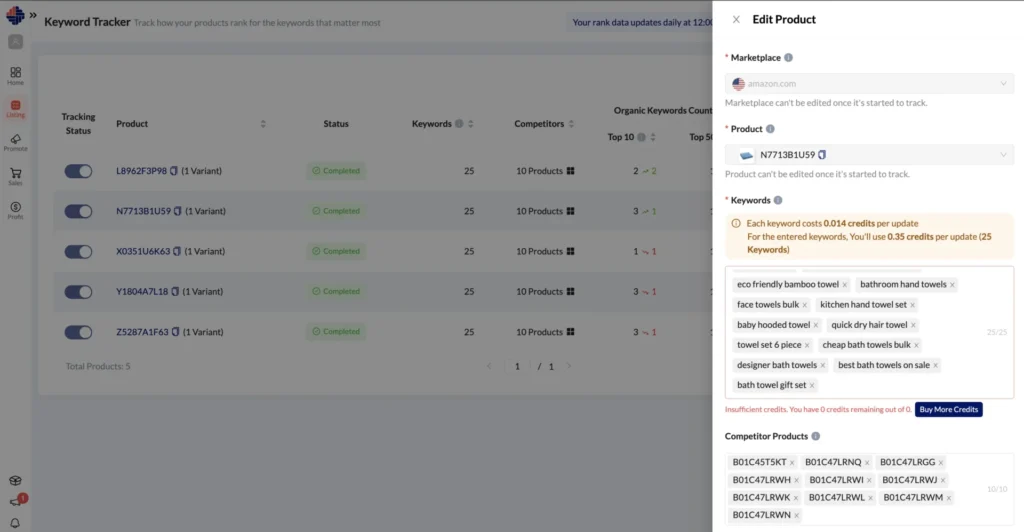Screen dimensions: 1024x532
Task: Toggle tracking switch for Z5287A1F63
Action: point(78,332)
